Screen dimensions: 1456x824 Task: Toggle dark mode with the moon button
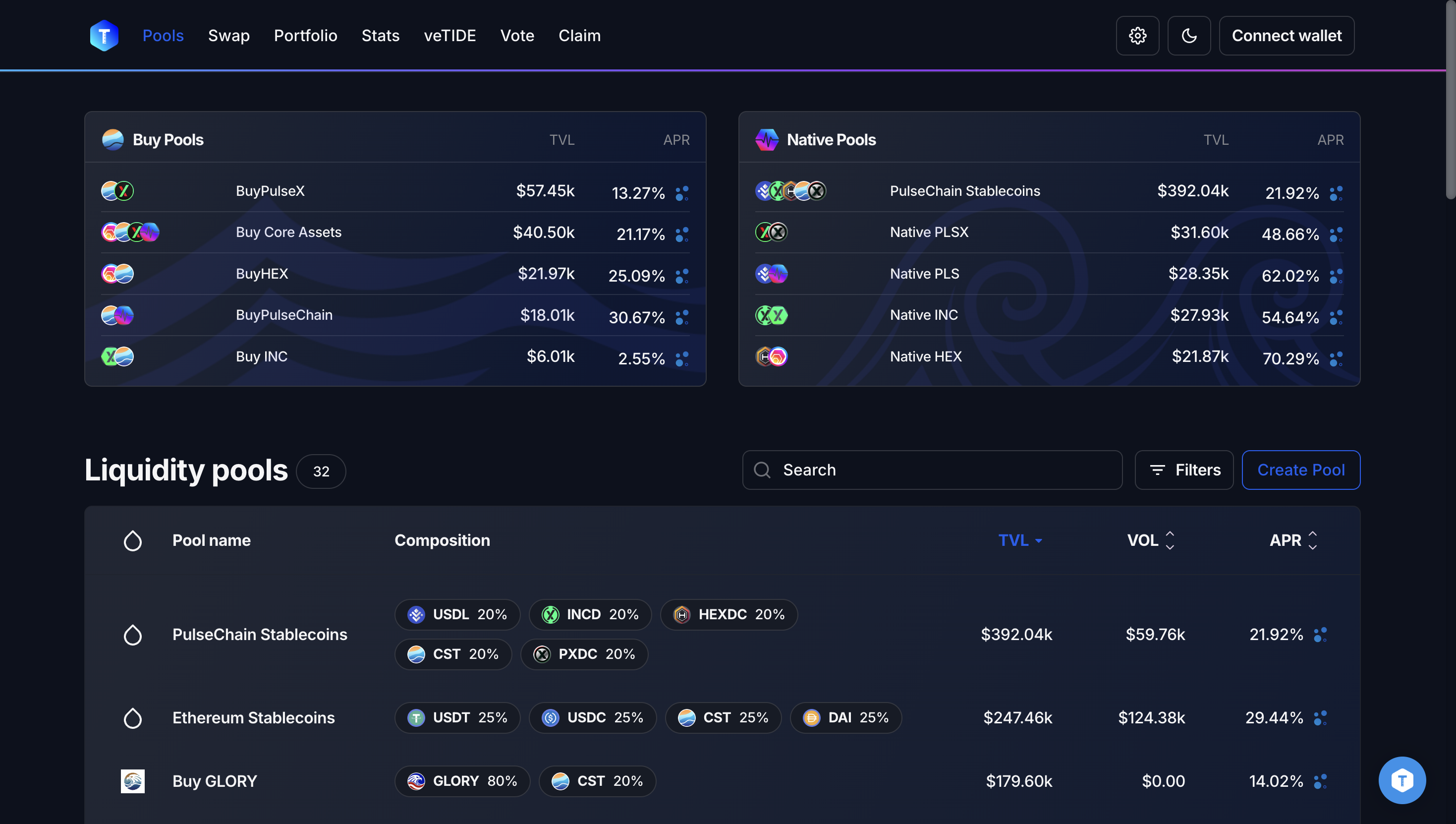pos(1188,36)
